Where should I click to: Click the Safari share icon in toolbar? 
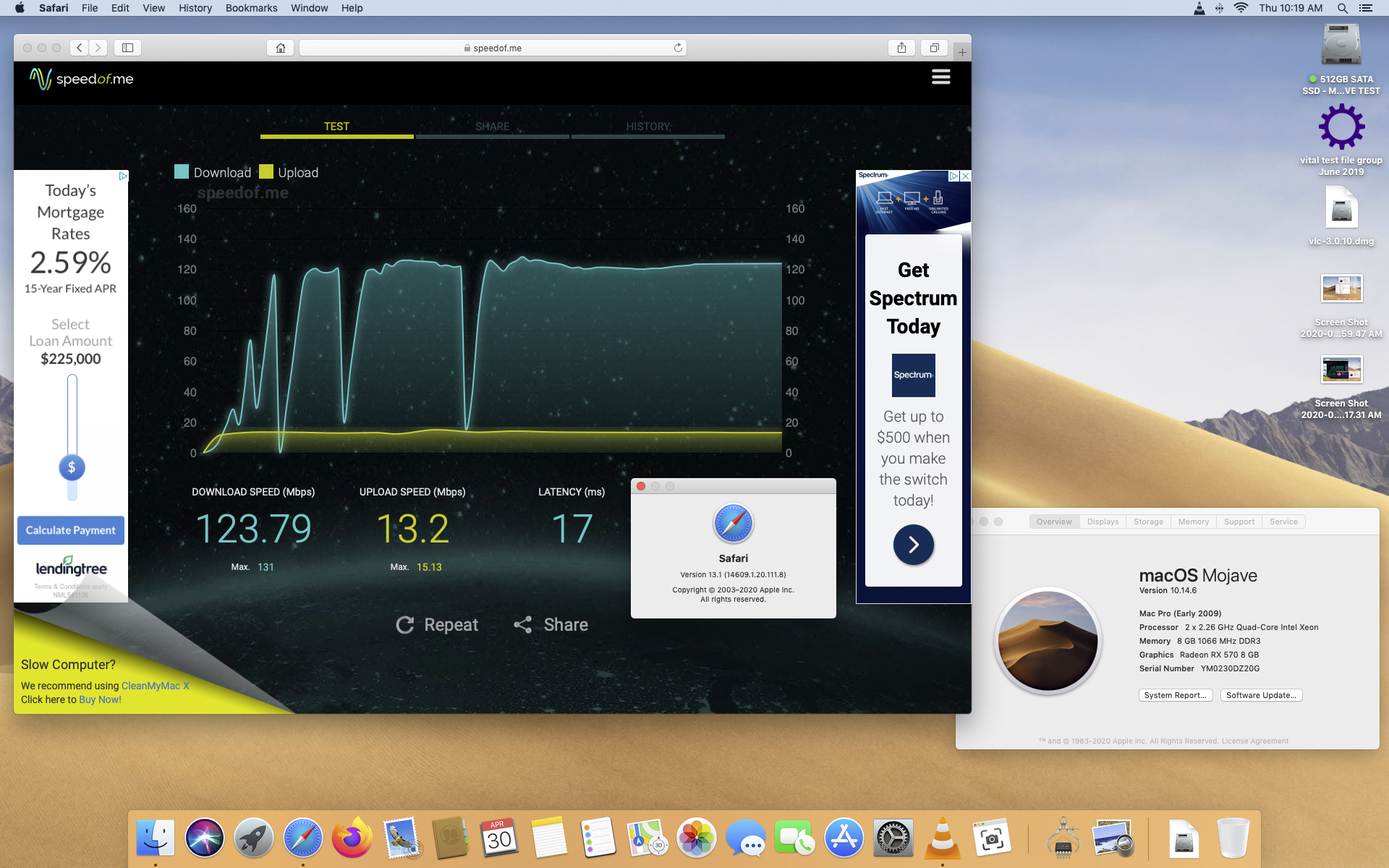[901, 48]
